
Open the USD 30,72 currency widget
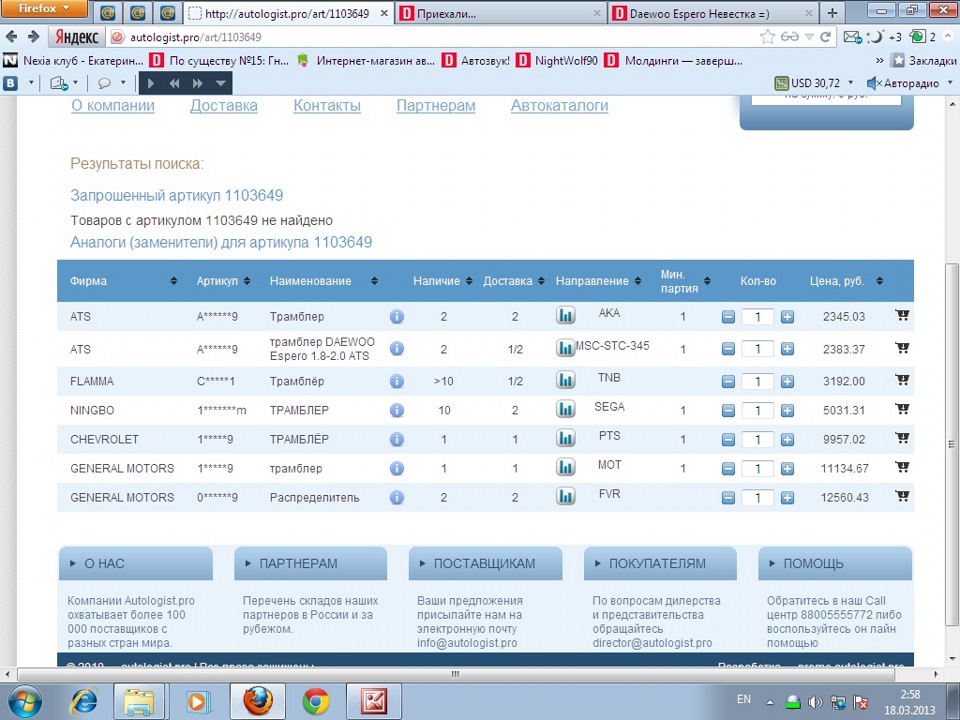pyautogui.click(x=814, y=83)
